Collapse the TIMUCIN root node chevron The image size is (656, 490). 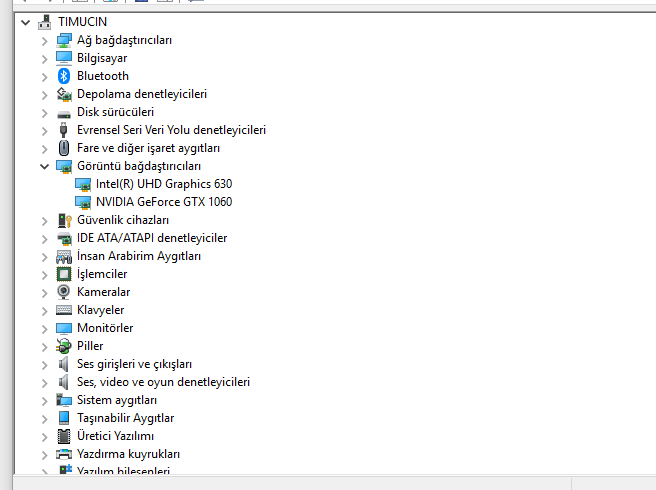26,23
